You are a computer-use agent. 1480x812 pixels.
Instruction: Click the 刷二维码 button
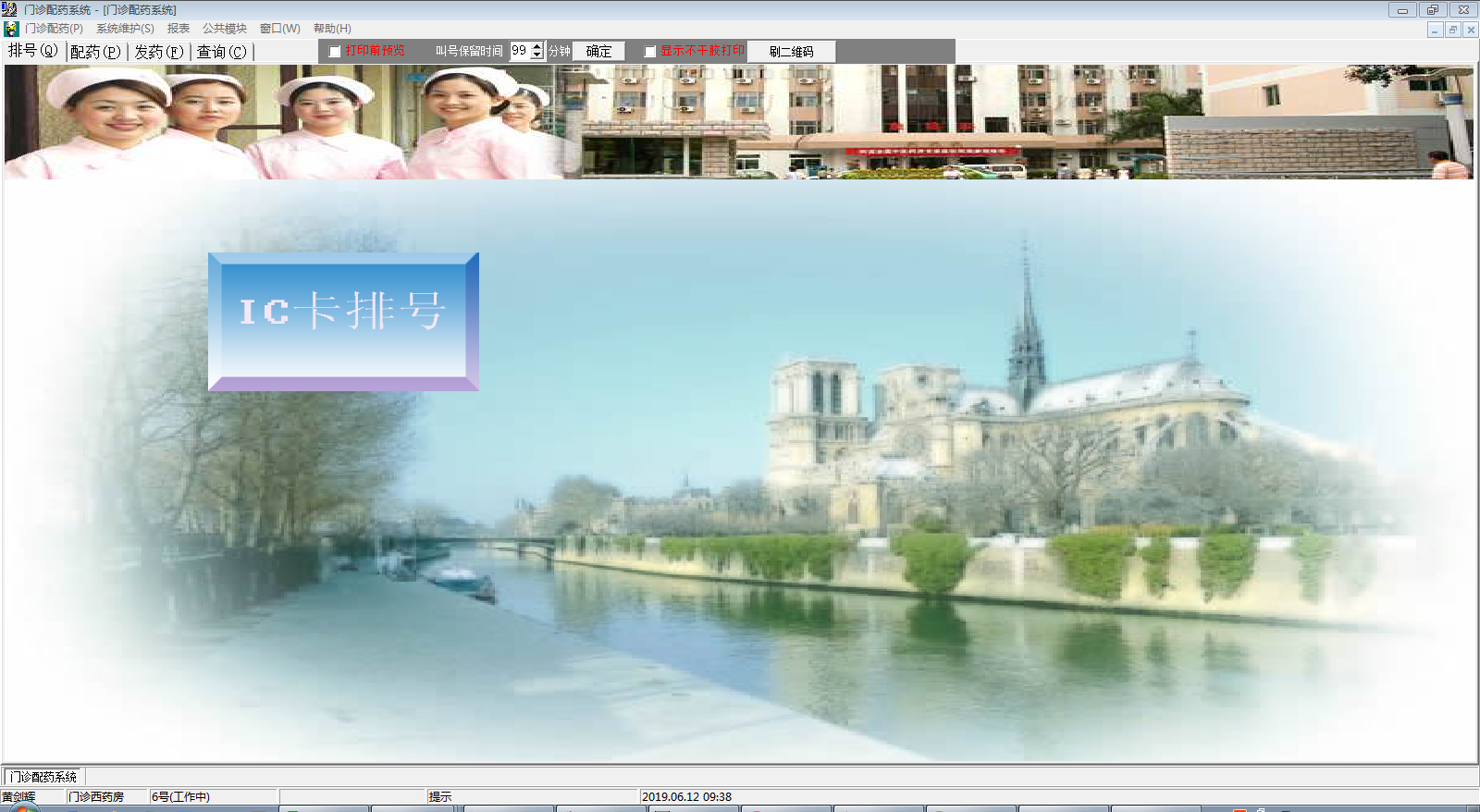tap(791, 52)
